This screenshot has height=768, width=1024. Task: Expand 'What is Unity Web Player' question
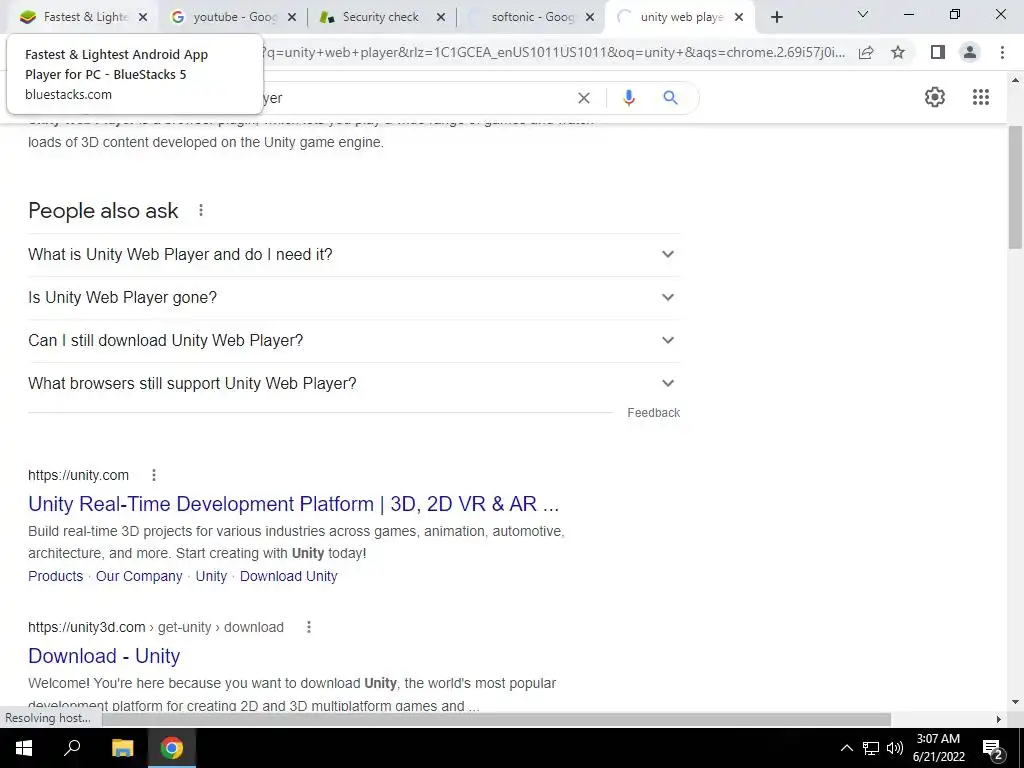pos(354,255)
